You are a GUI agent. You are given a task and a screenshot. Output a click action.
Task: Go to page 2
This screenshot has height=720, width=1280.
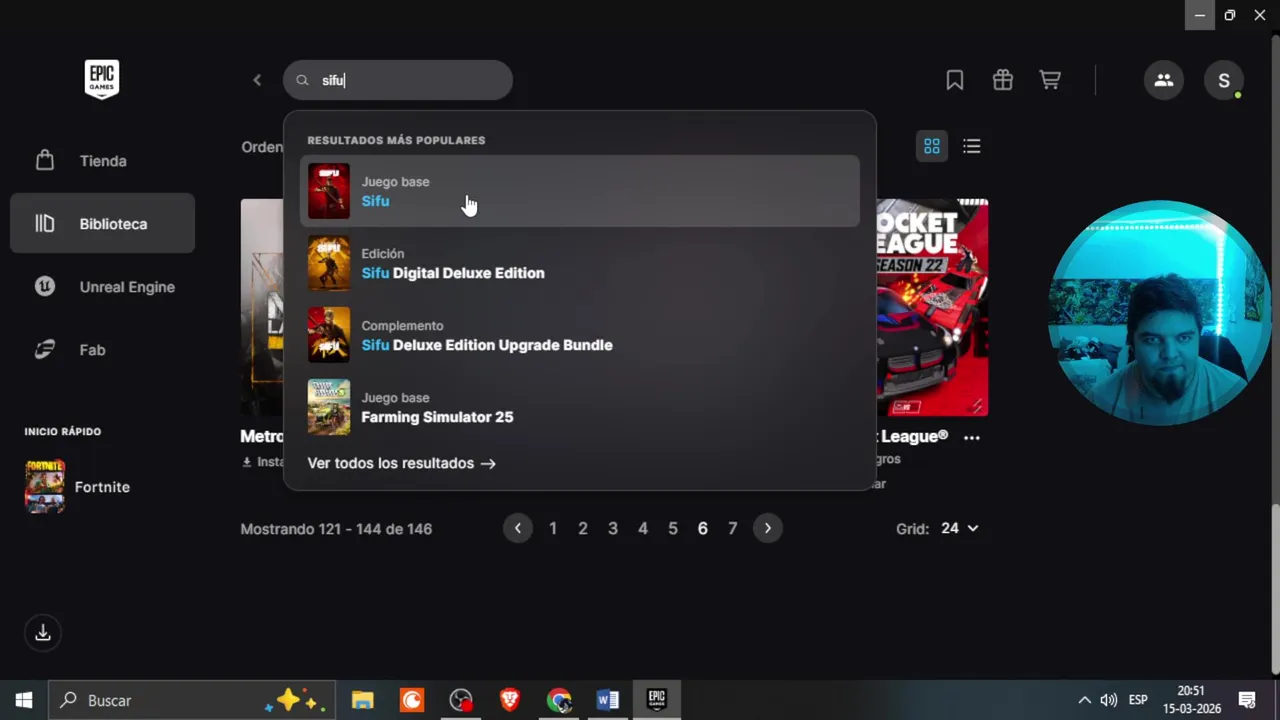pos(583,528)
